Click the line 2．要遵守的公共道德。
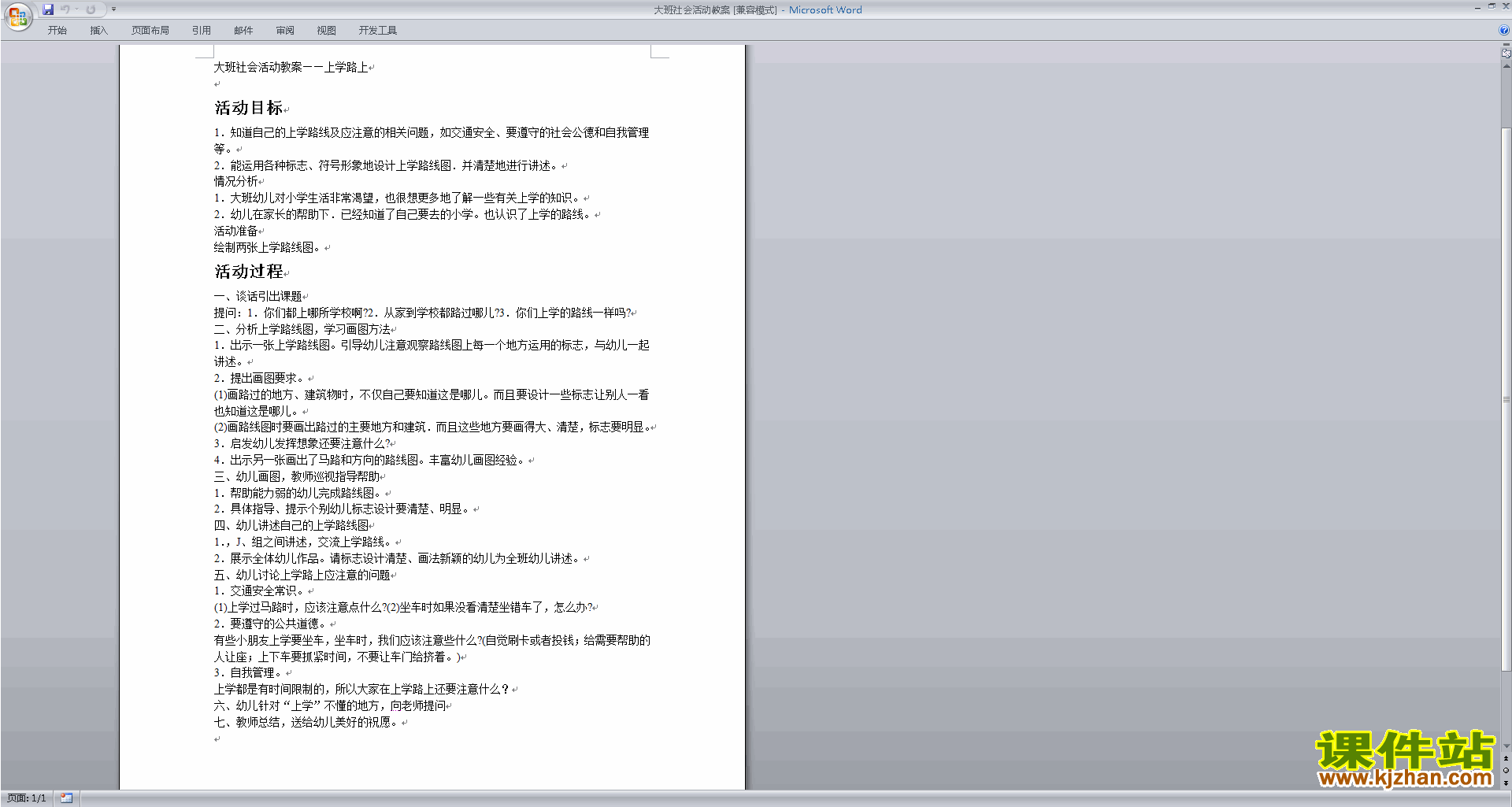This screenshot has width=1512, height=807. (271, 624)
